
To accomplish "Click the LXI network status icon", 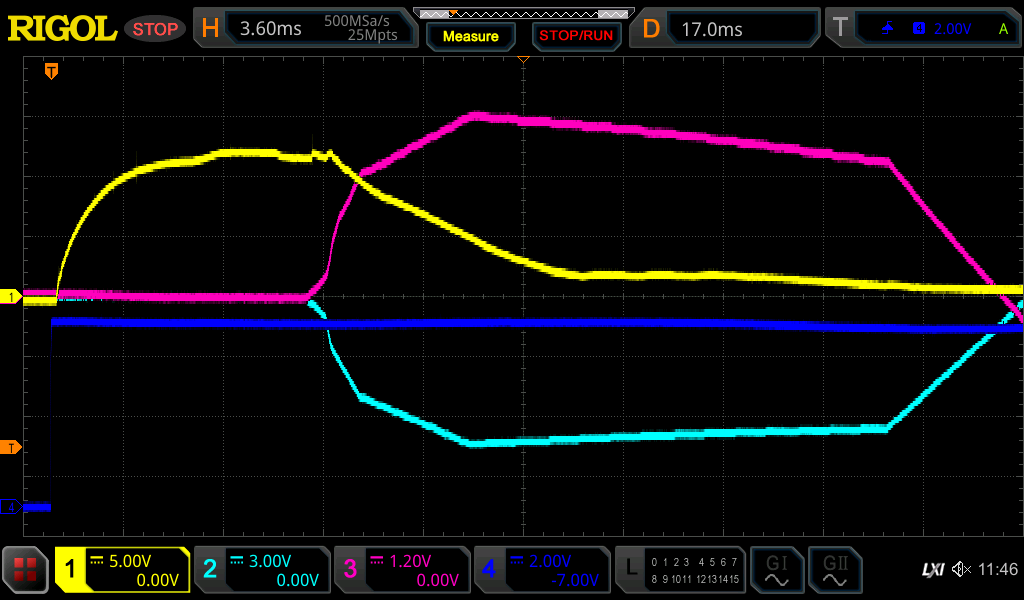I will [932, 570].
